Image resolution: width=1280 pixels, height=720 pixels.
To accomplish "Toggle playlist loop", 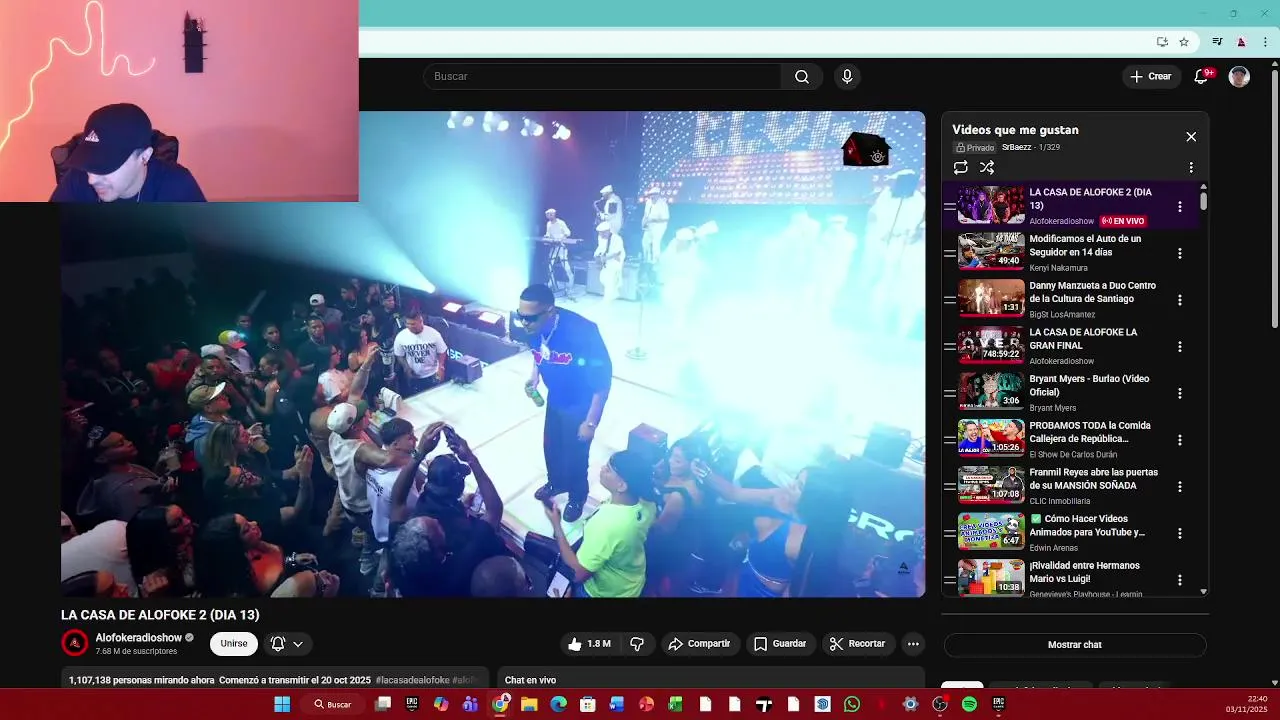I will click(960, 168).
